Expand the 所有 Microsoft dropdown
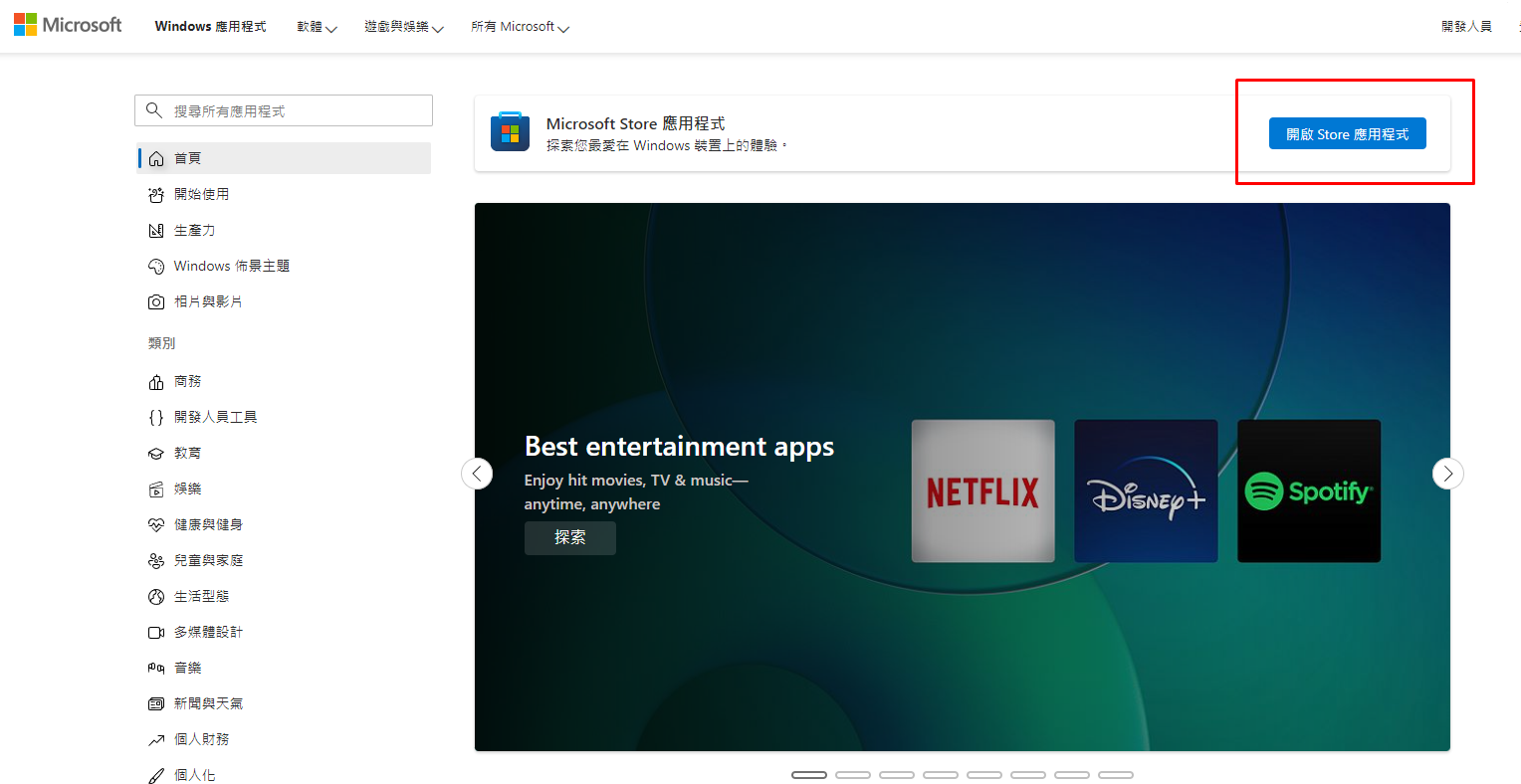The width and height of the screenshot is (1521, 784). (520, 27)
